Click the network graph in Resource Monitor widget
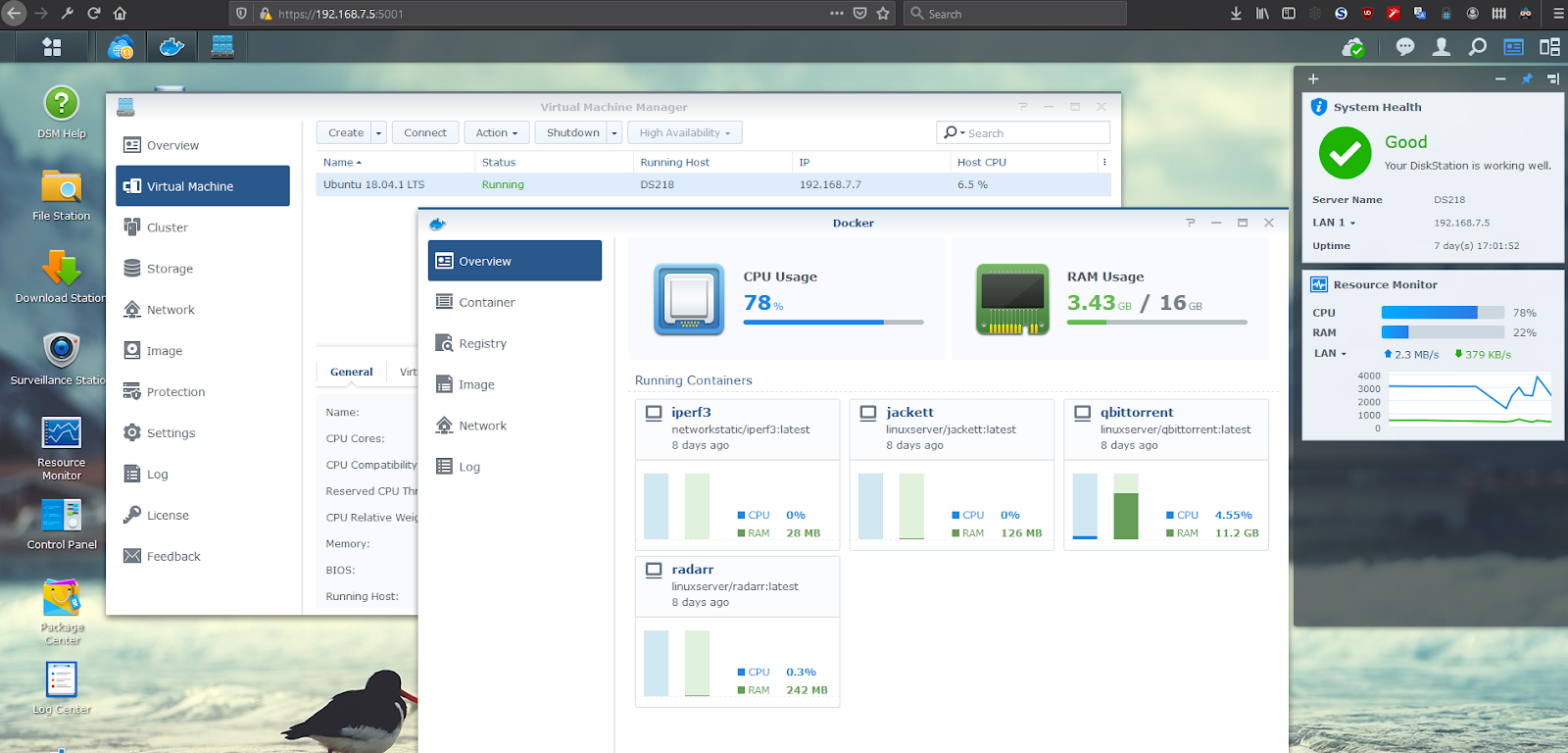The image size is (1568, 753). click(x=1470, y=400)
